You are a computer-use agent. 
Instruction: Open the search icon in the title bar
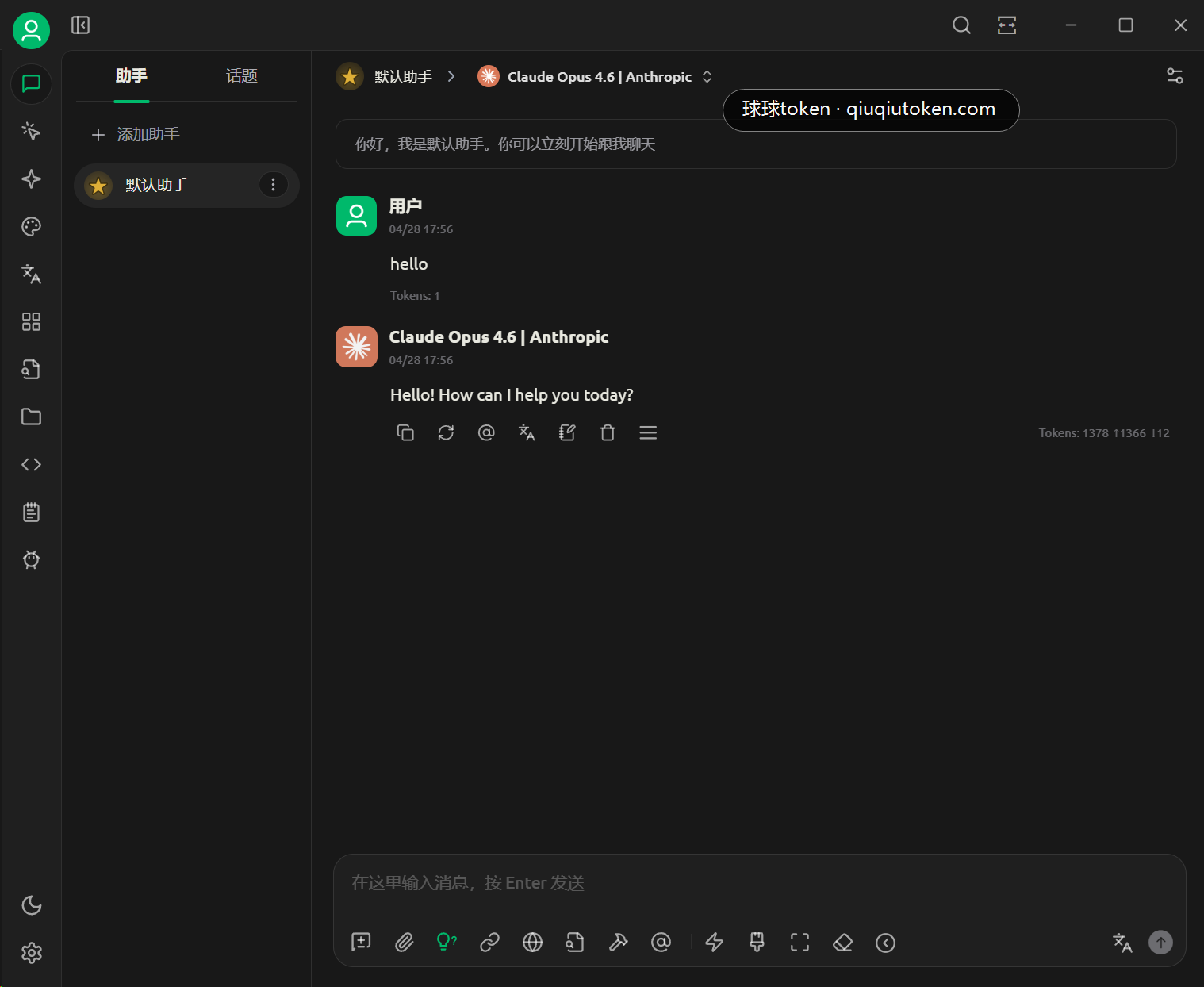point(961,25)
